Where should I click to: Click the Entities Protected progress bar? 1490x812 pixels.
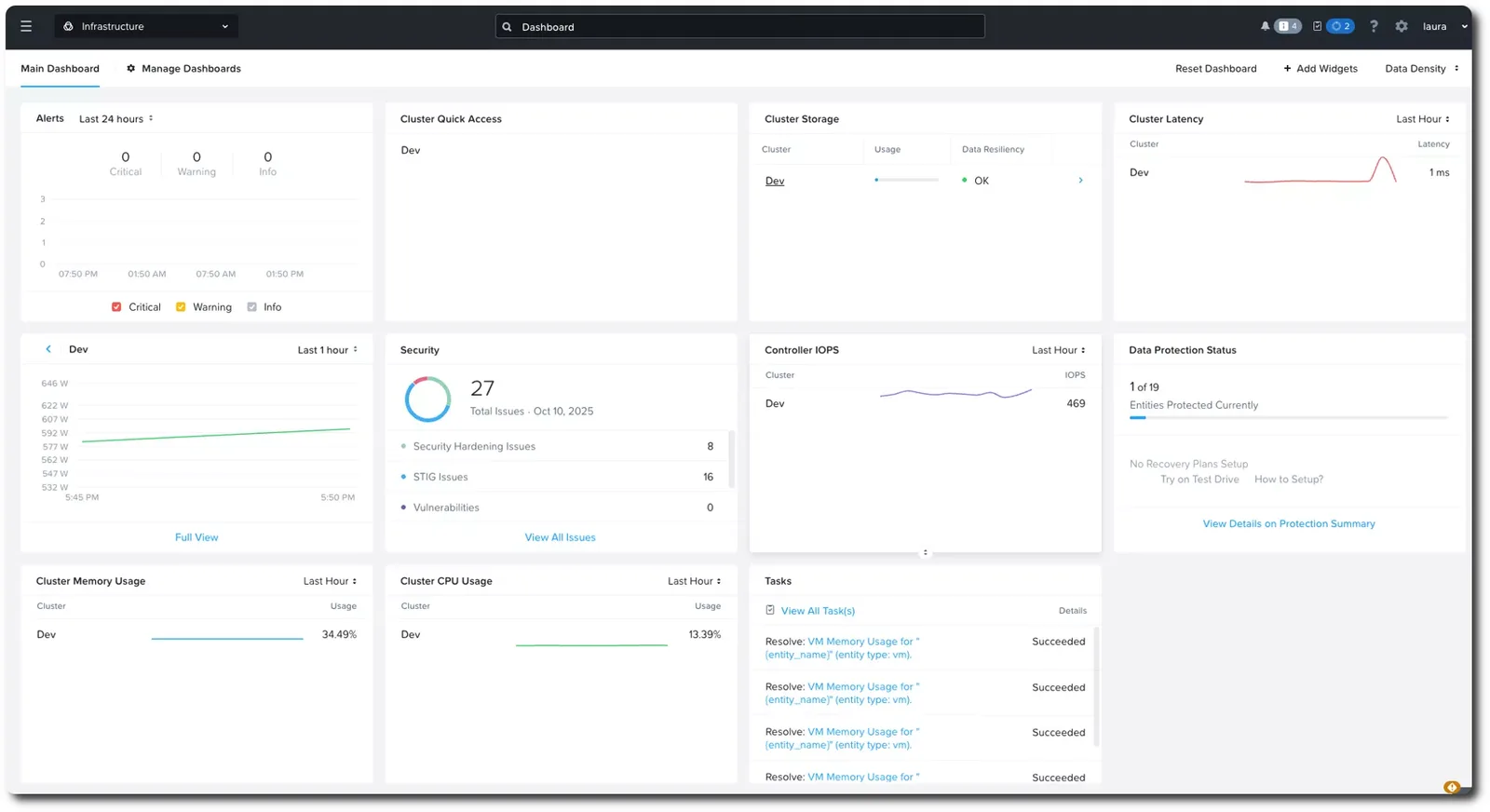1289,417
